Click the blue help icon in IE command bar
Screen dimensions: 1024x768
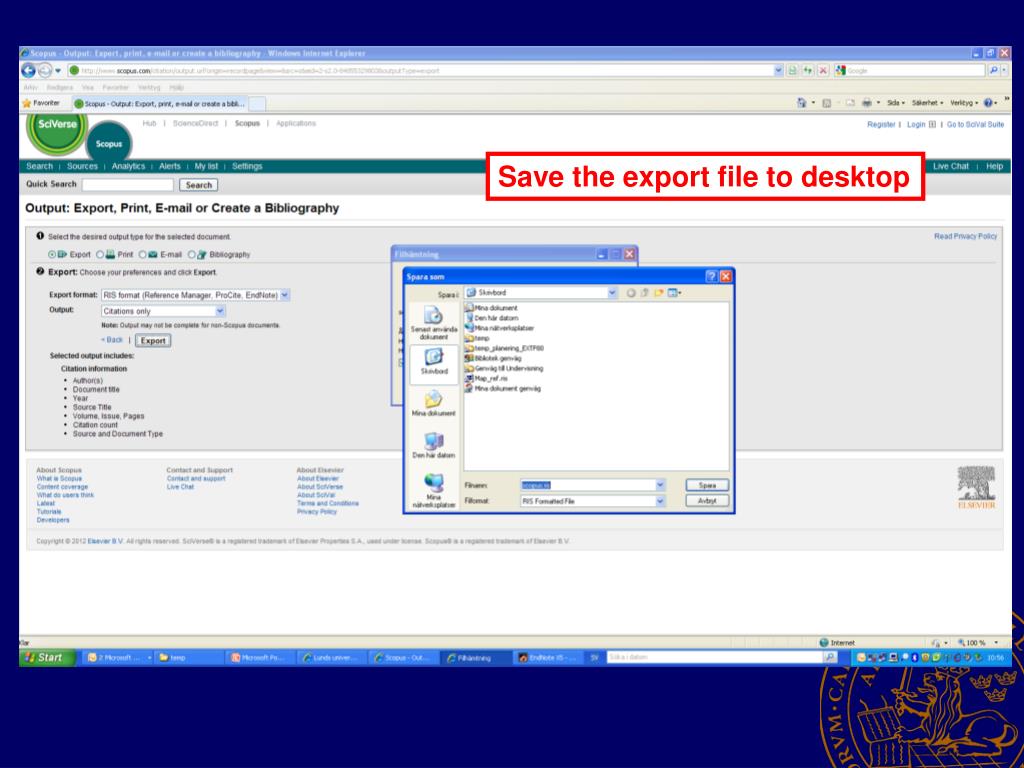tap(988, 103)
